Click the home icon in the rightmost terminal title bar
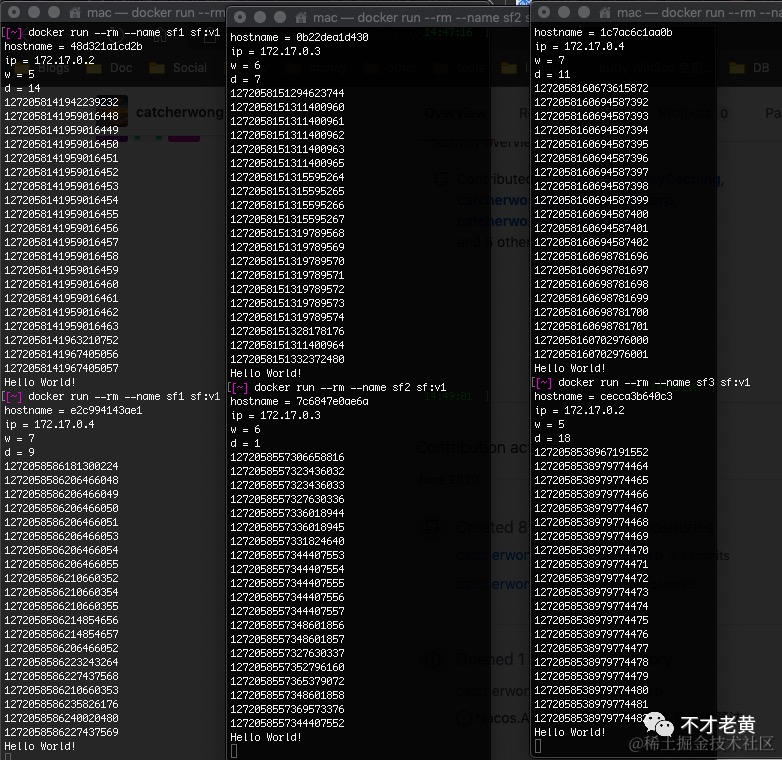 [605, 12]
